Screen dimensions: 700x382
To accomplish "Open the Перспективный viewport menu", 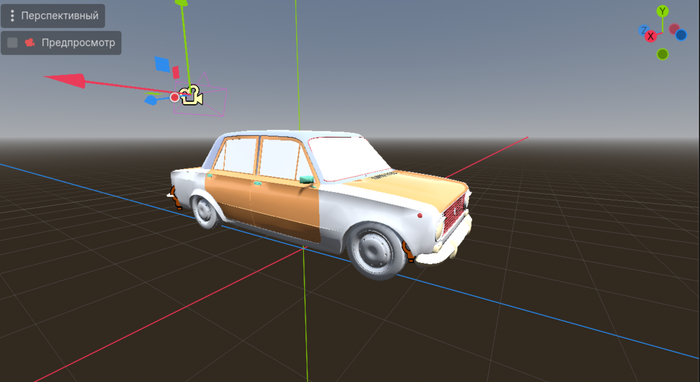I will click(x=53, y=16).
